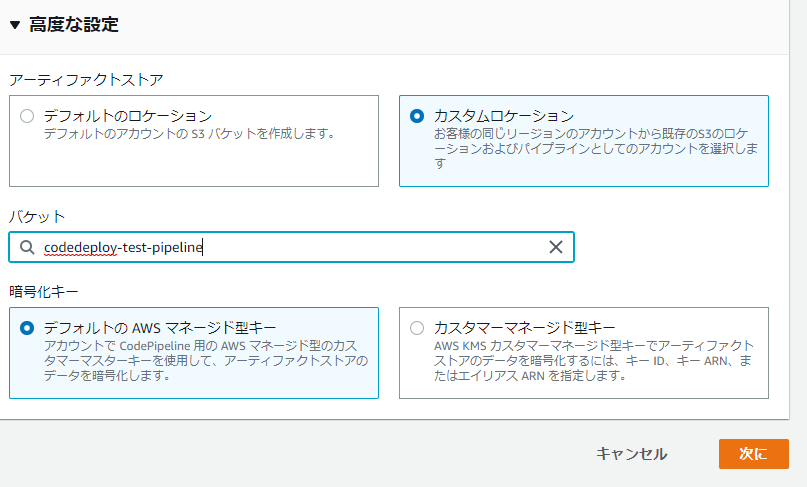
Task: Click the 高度な設定 heading text
Action: click(74, 24)
